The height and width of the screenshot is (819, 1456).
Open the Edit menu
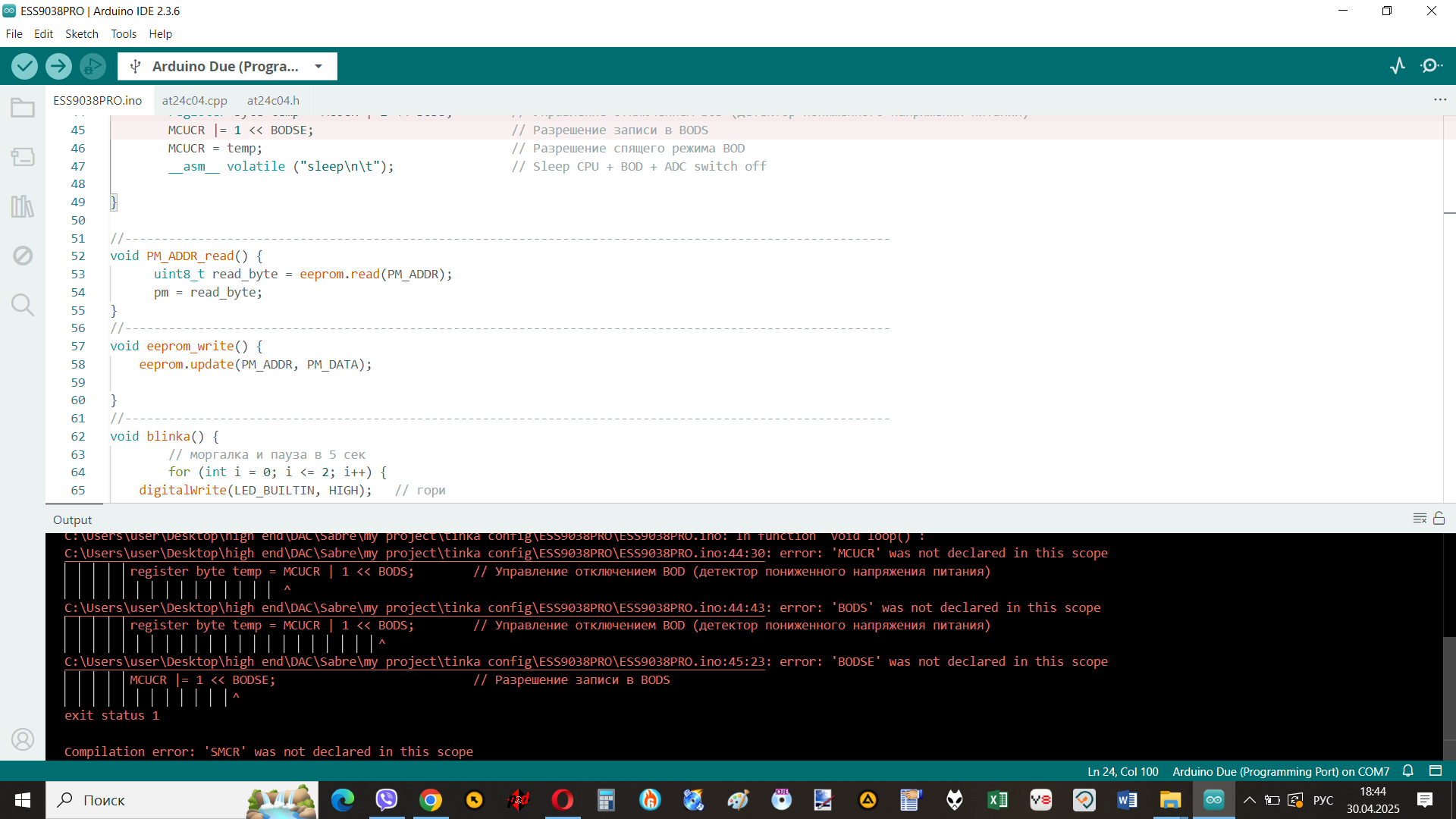[x=43, y=34]
